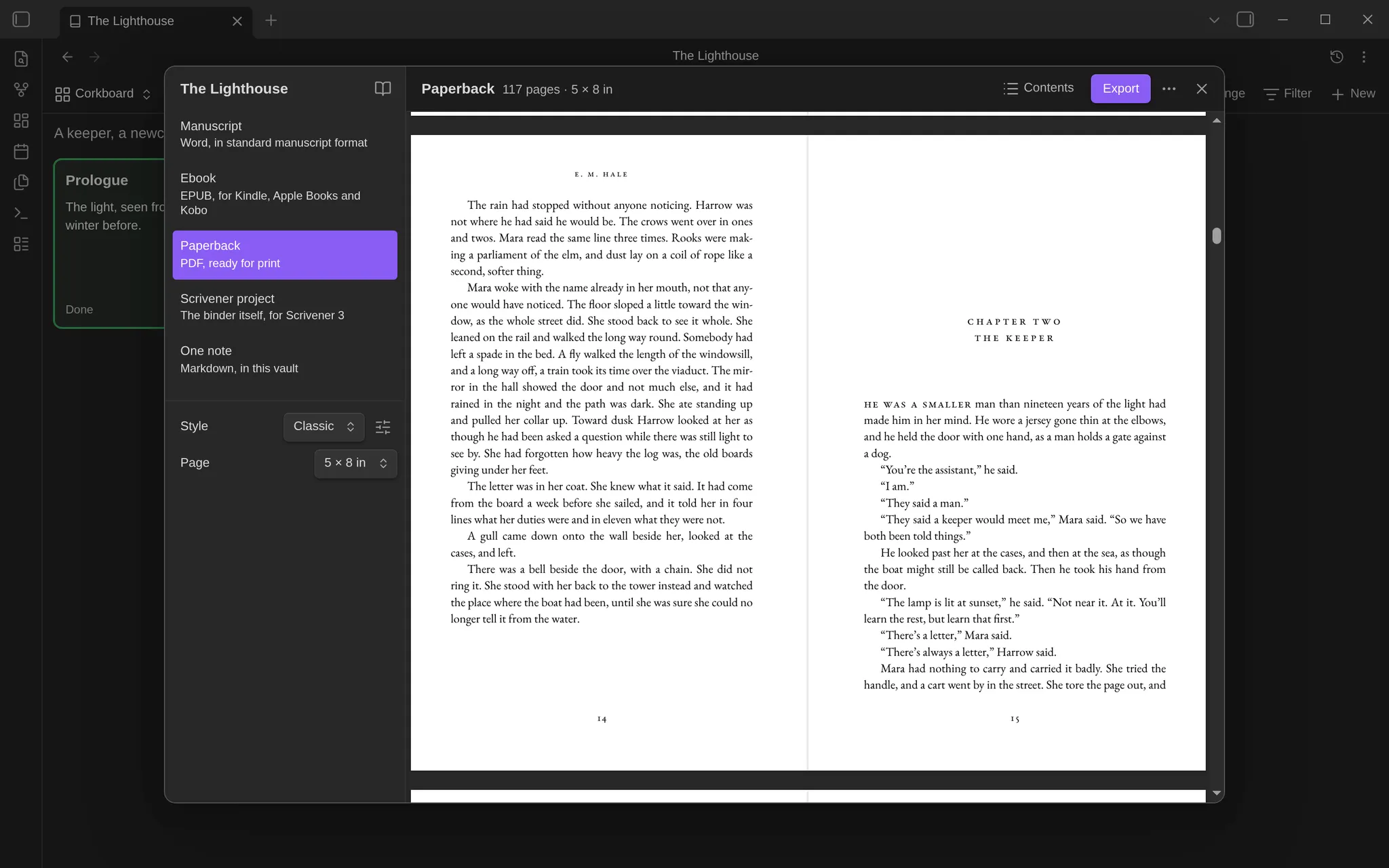1389x868 pixels.
Task: Open new tab with plus icon
Action: tap(271, 20)
